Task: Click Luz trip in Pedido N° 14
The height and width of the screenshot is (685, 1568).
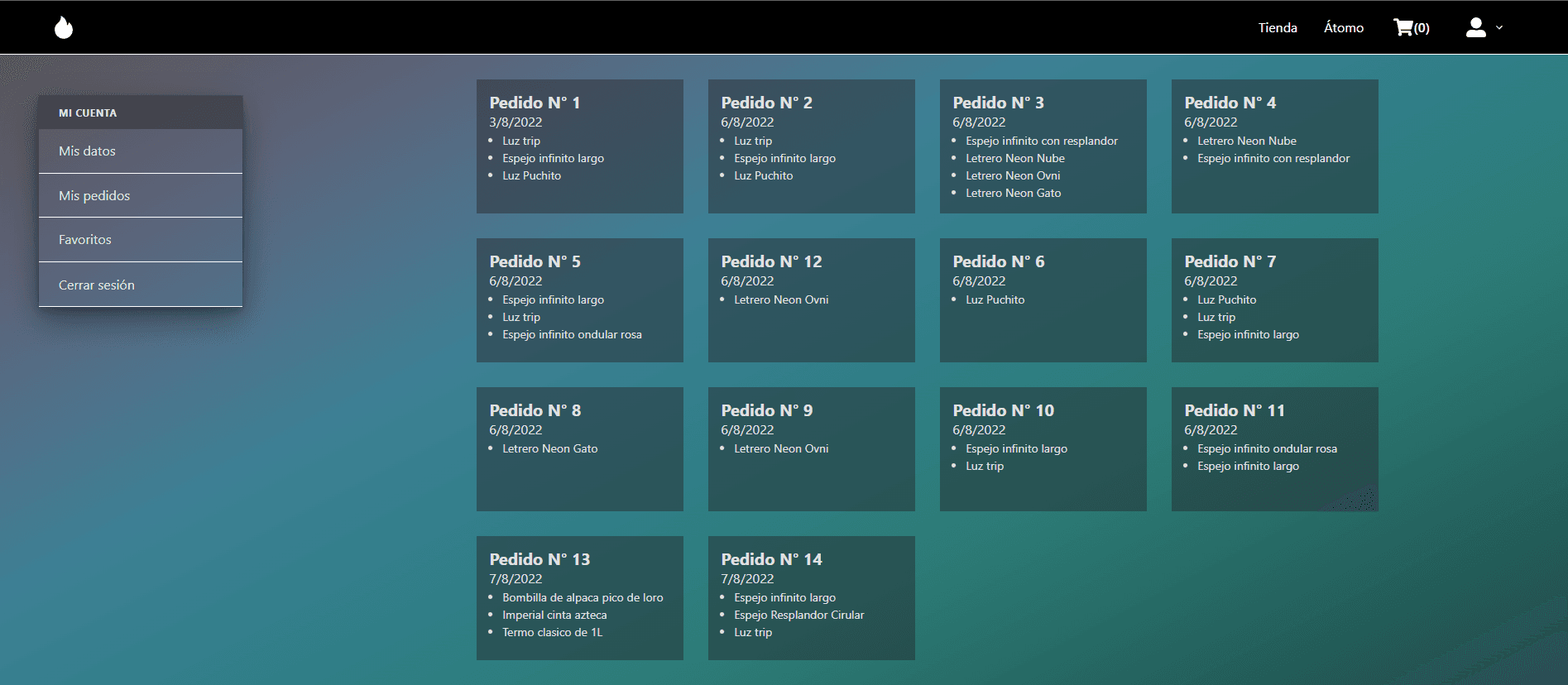Action: coord(753,632)
